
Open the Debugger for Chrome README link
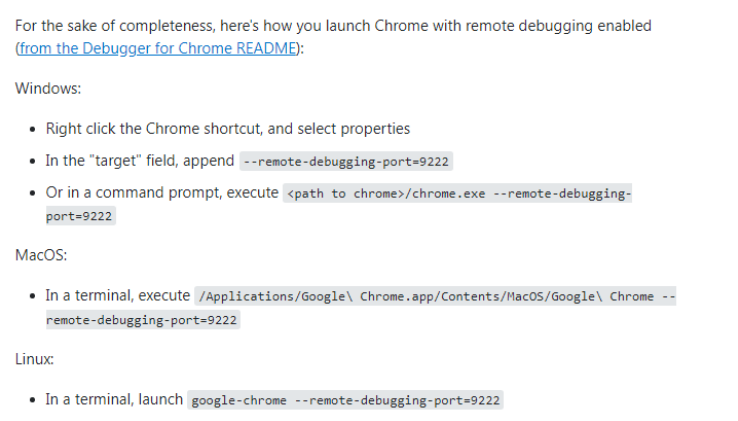point(158,49)
